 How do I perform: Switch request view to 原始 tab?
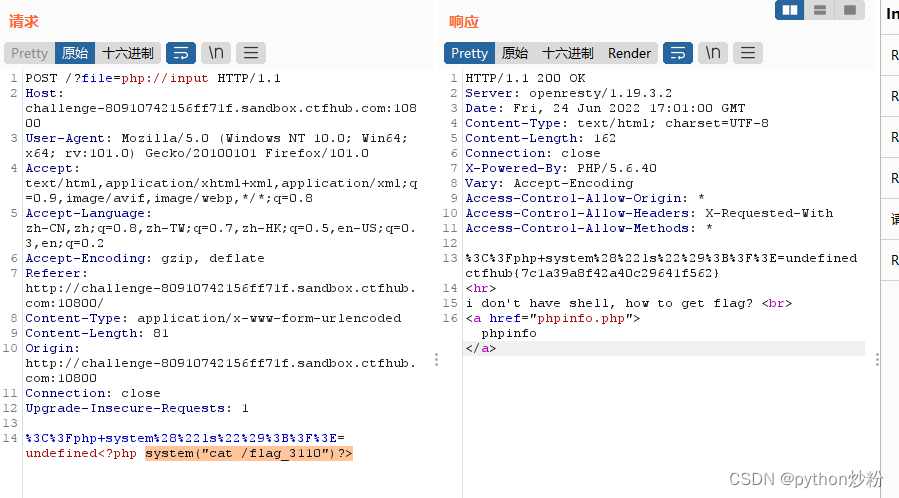point(75,53)
